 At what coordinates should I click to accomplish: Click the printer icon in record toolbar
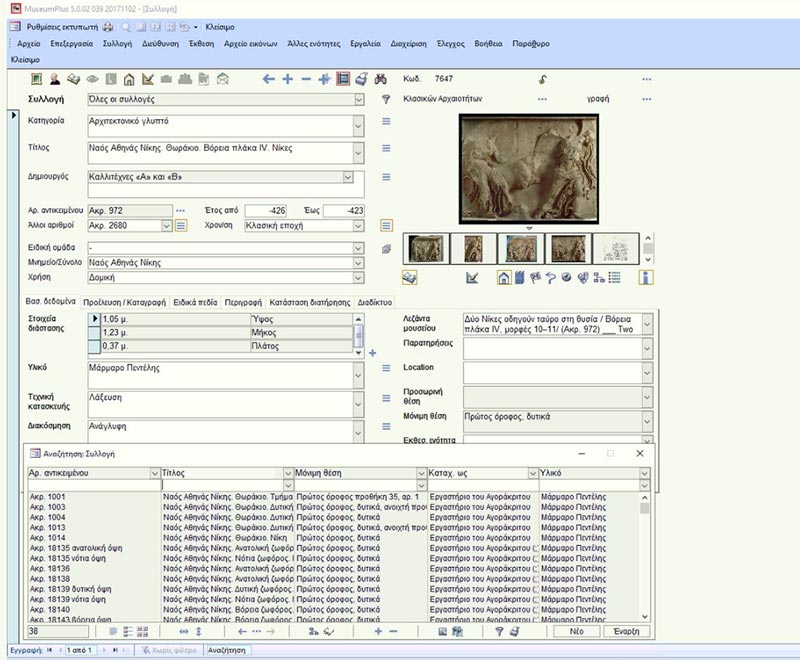click(x=361, y=79)
